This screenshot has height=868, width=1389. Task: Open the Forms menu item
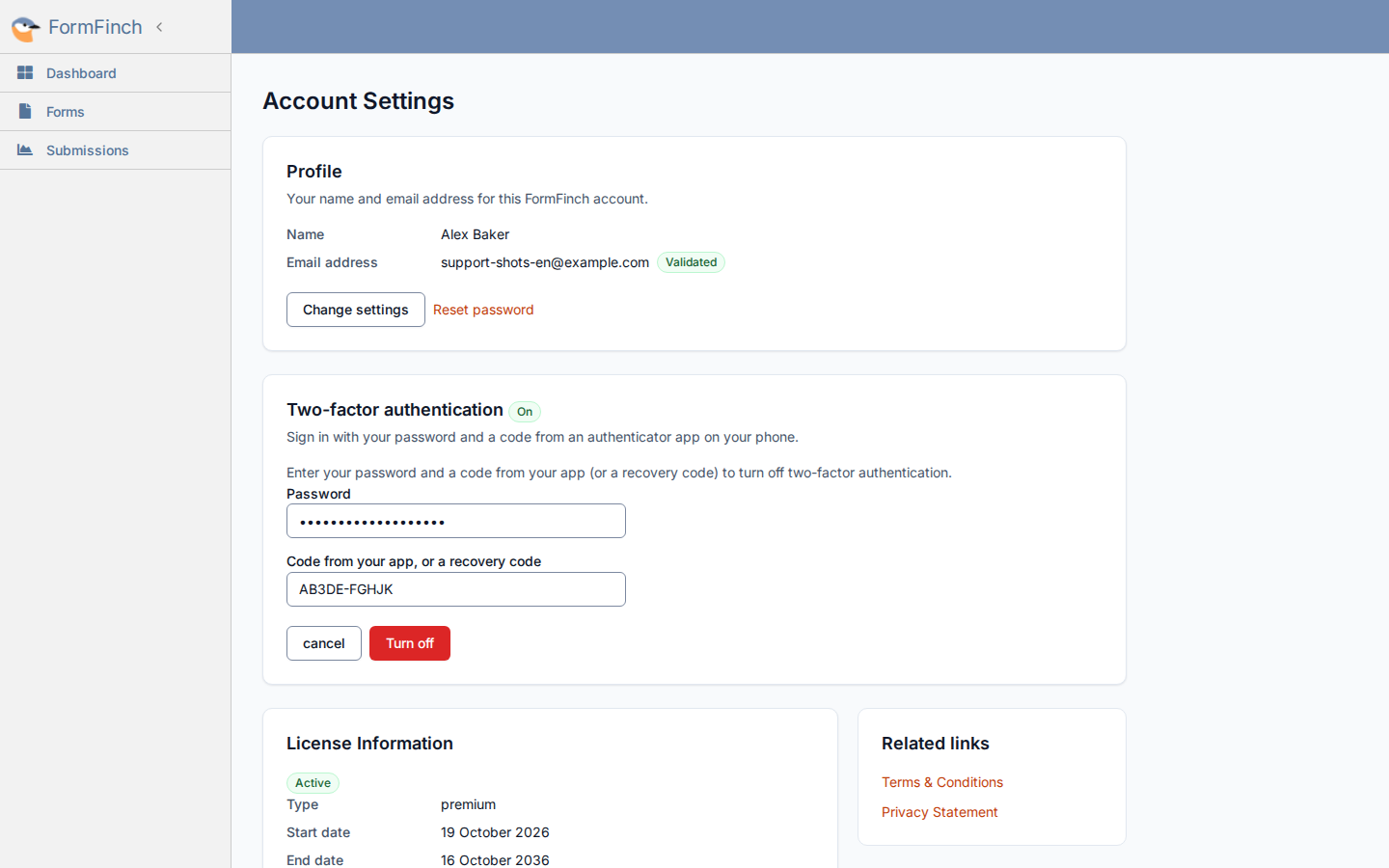point(116,112)
